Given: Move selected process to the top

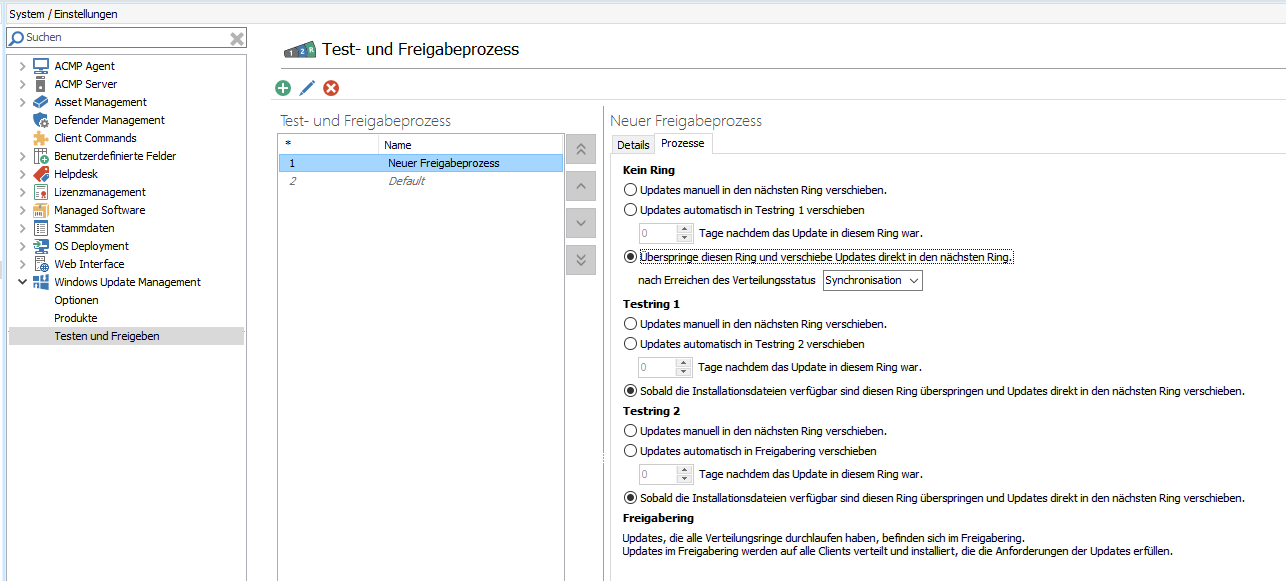Looking at the screenshot, I should point(580,149).
